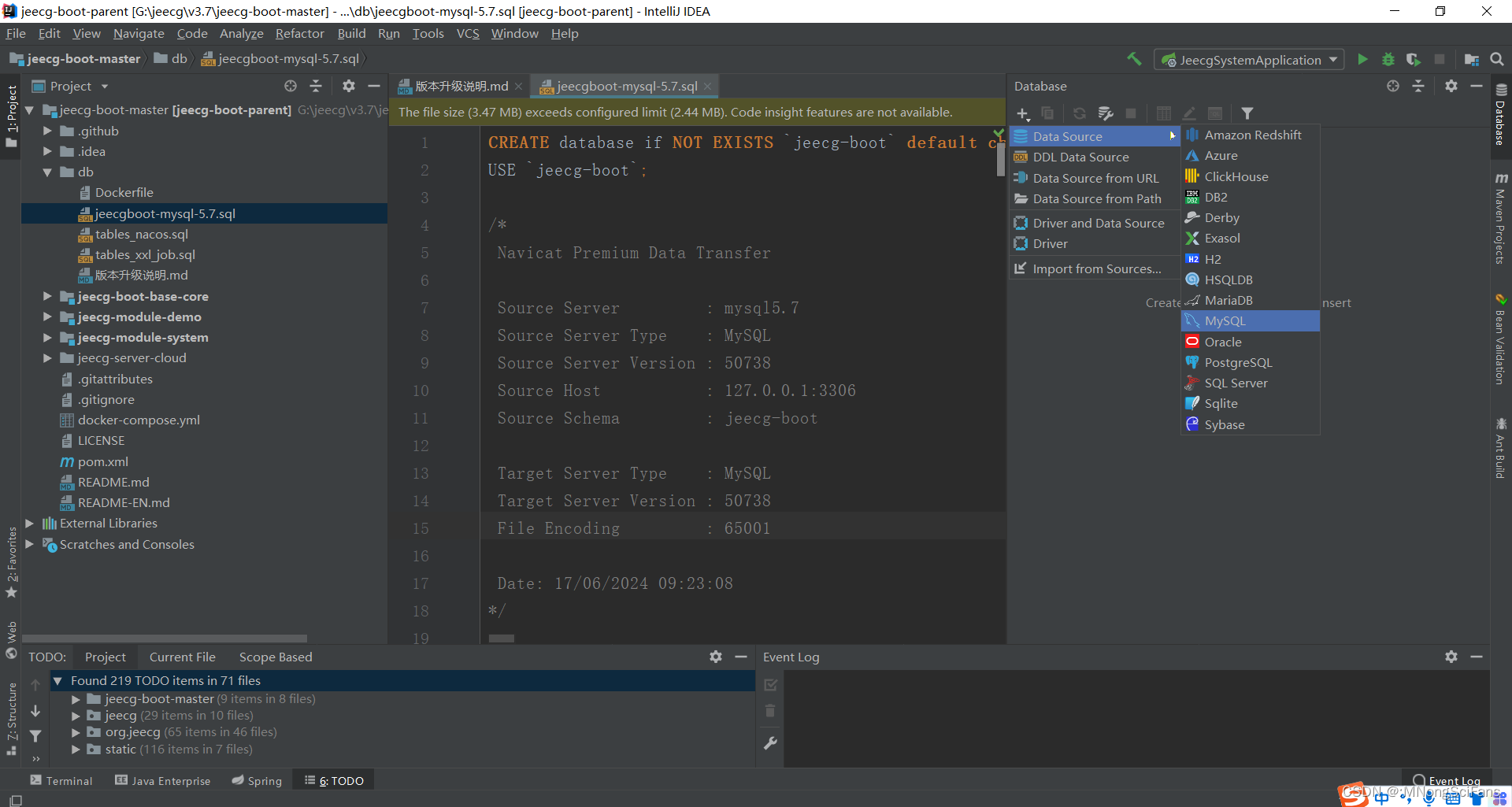Click the Build project hammer icon

1134,59
